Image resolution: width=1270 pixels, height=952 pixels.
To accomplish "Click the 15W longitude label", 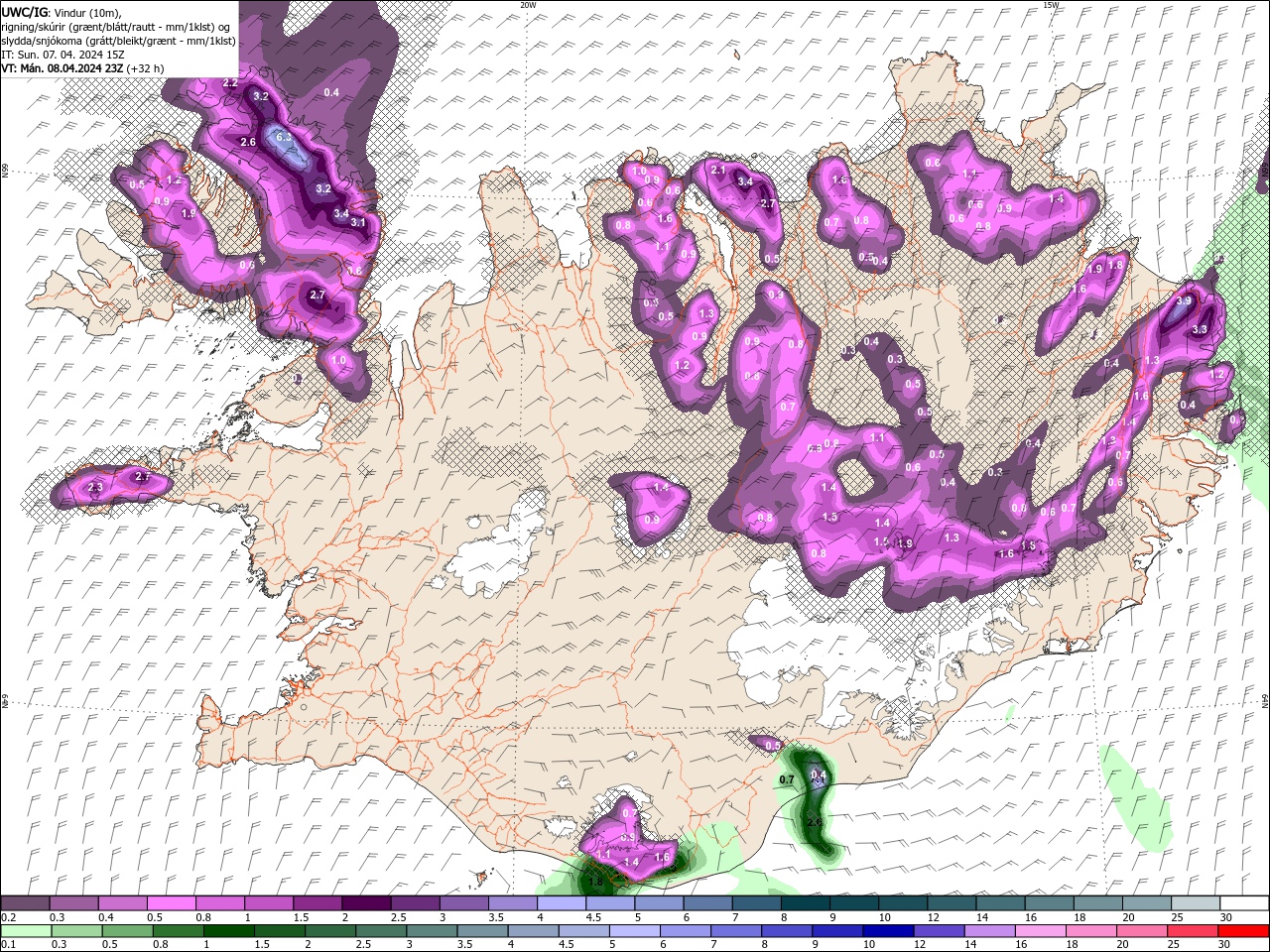I will pos(1050,5).
